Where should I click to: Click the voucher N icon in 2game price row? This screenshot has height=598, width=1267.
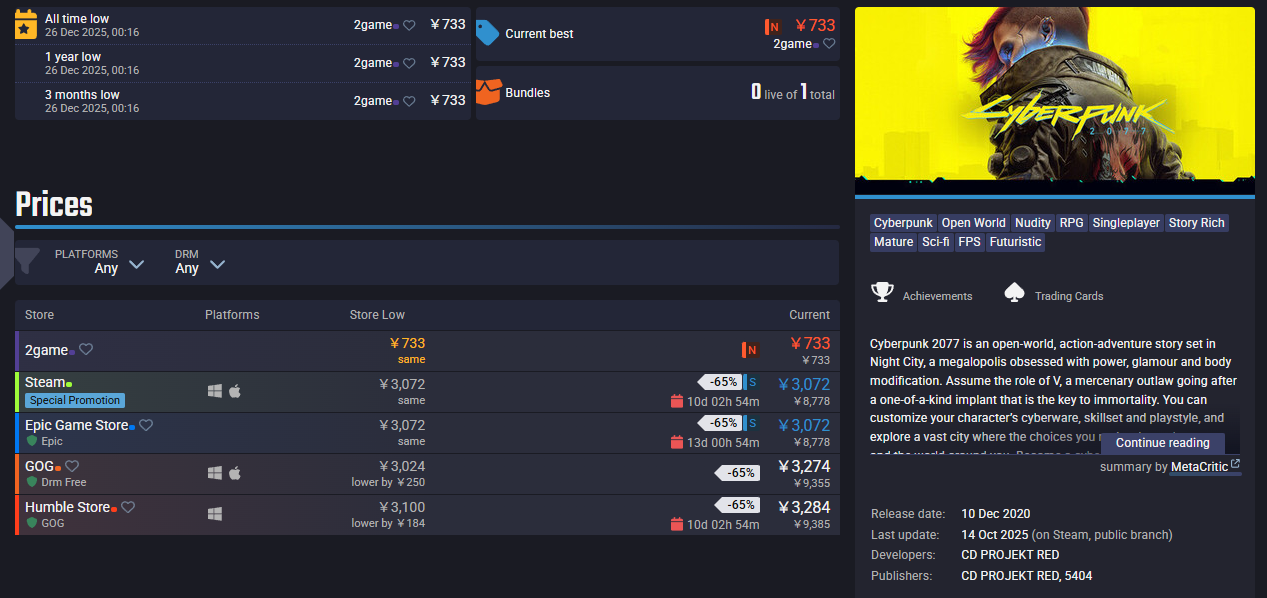[x=750, y=350]
